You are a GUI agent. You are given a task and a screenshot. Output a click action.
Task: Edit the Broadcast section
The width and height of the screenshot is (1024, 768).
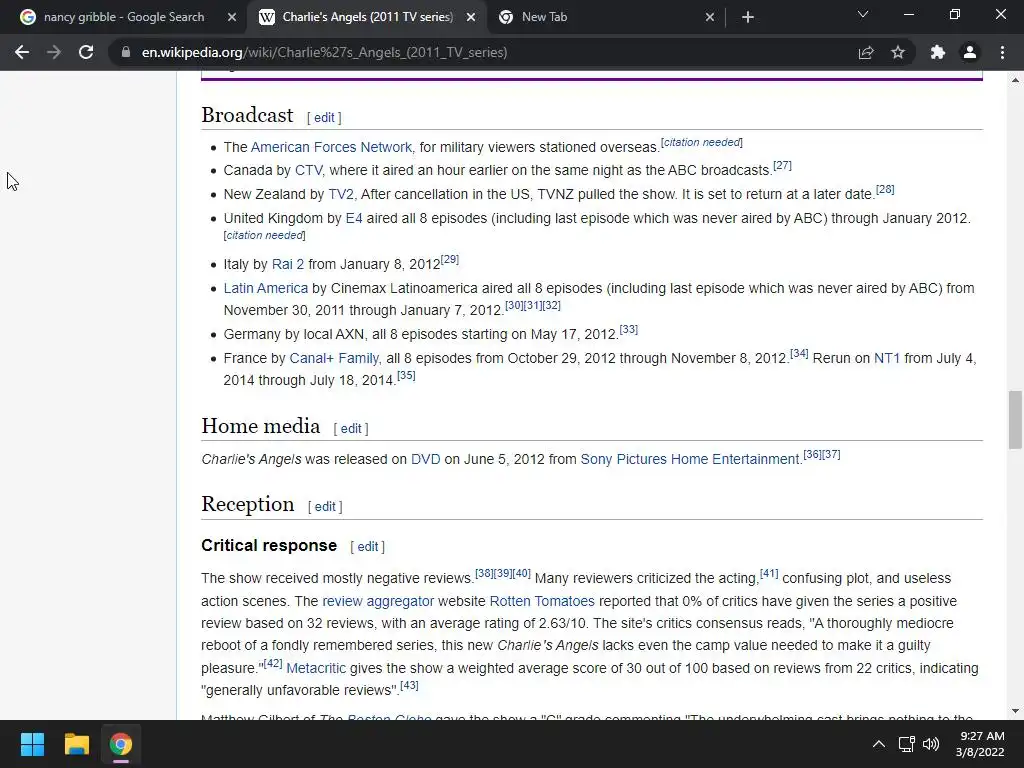[324, 118]
